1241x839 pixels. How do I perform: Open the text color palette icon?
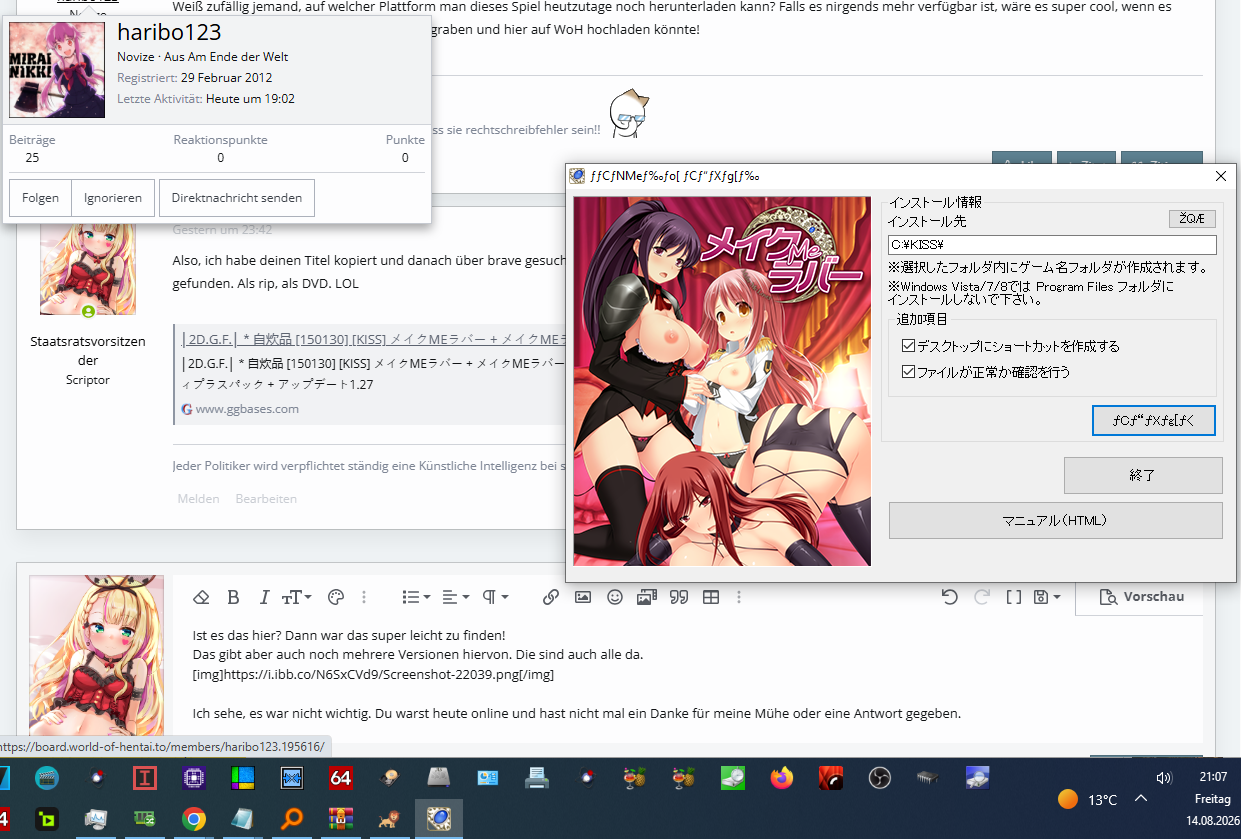tap(336, 597)
